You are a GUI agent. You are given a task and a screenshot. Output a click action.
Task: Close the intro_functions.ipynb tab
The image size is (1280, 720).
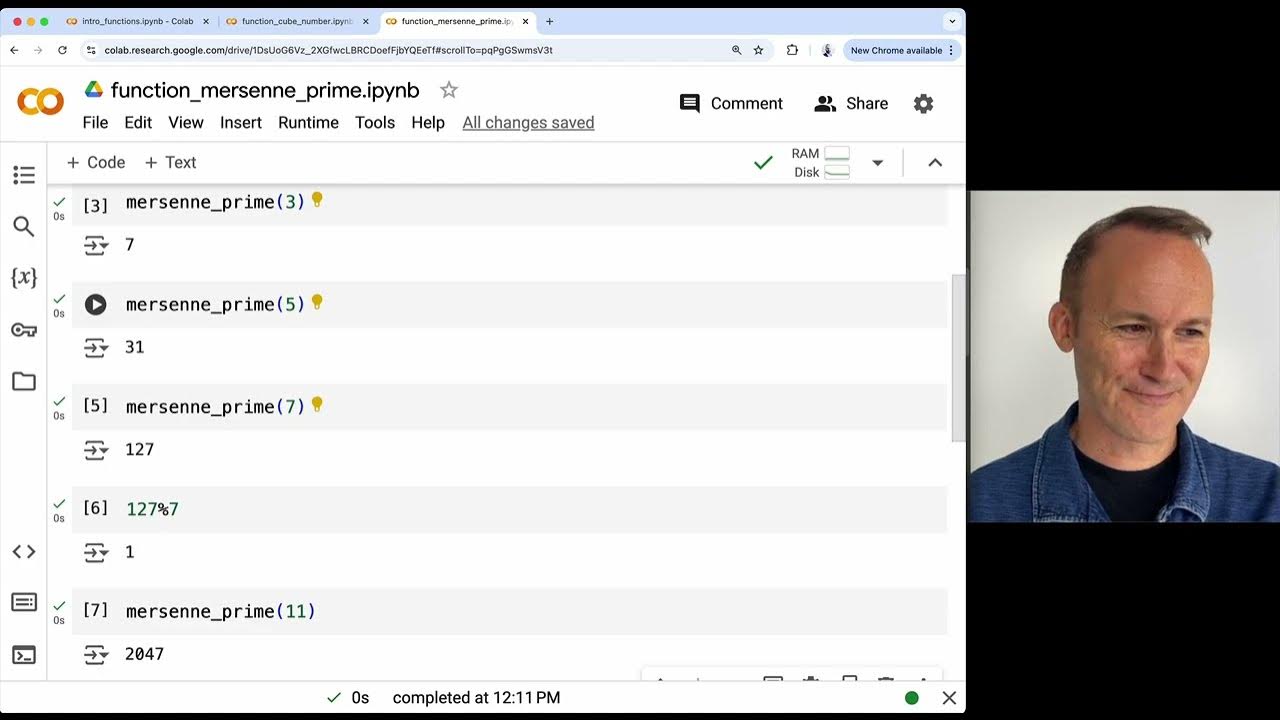click(206, 21)
